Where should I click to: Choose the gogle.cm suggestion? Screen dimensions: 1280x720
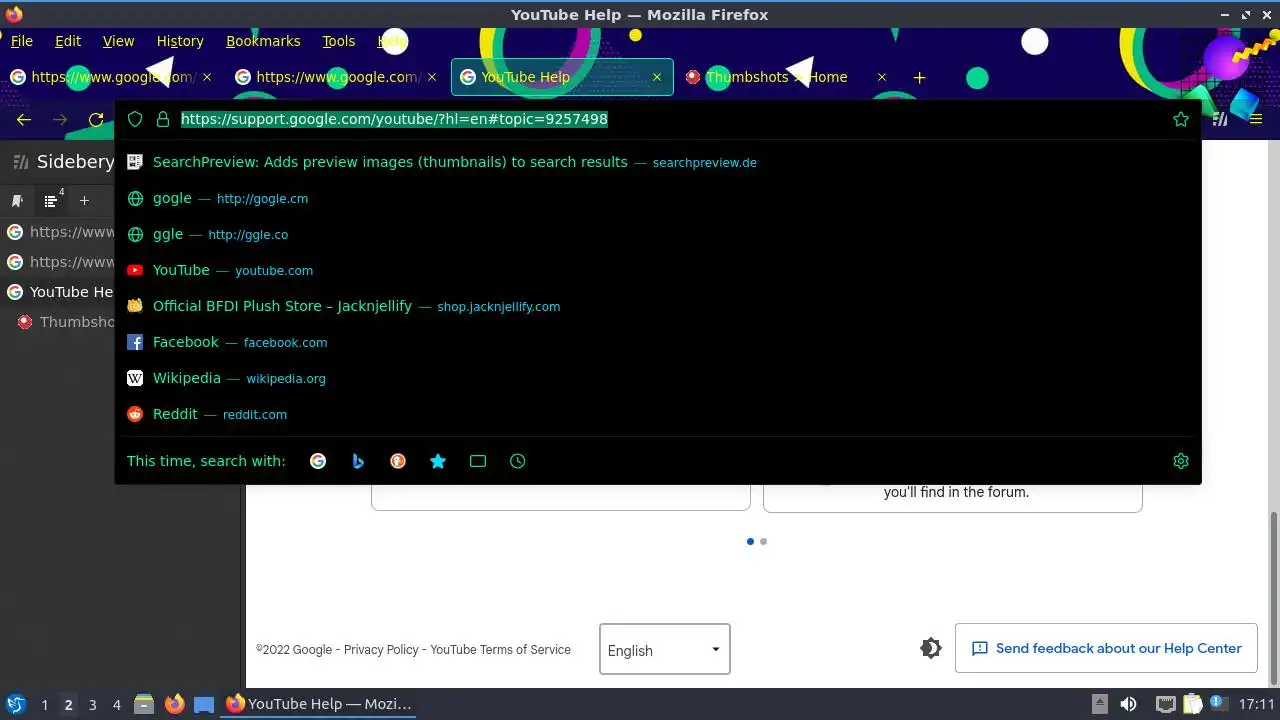tap(658, 198)
